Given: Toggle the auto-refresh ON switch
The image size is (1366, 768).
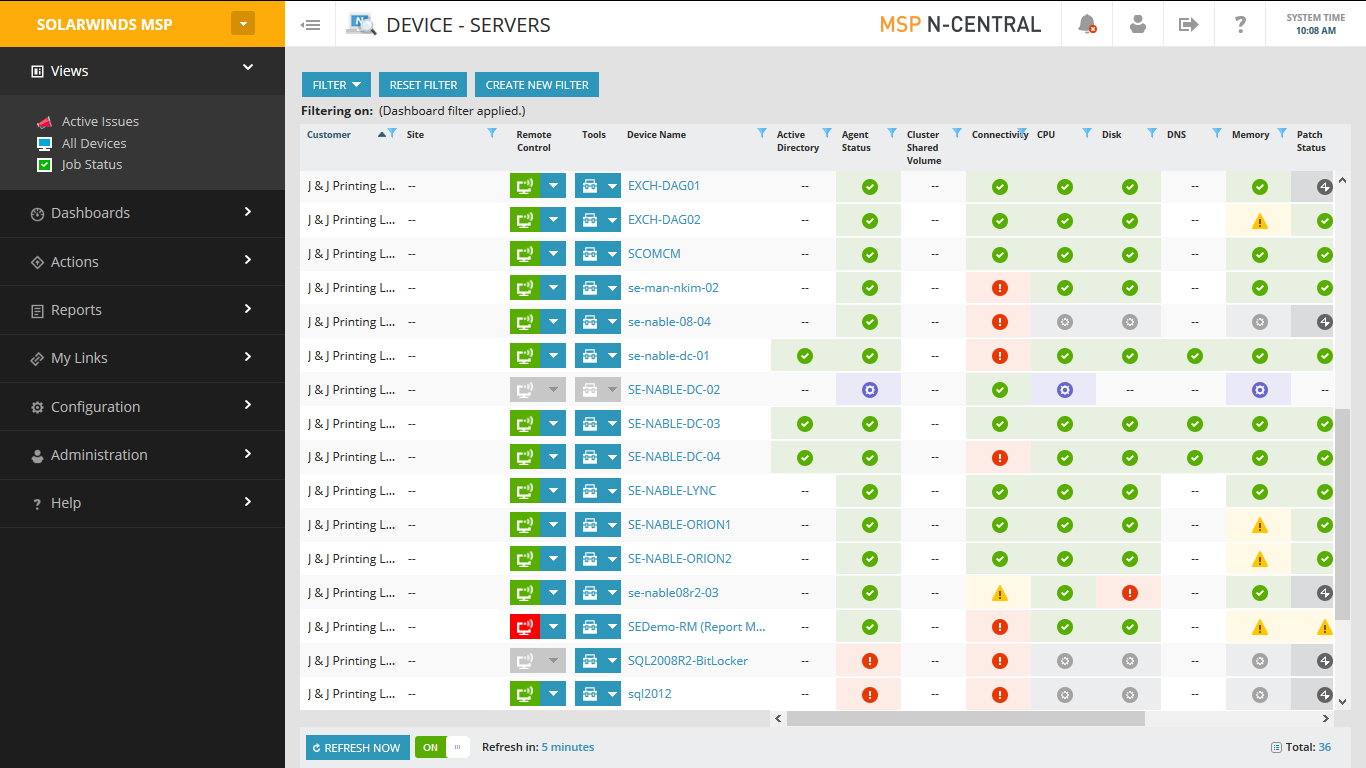Looking at the screenshot, I should coord(430,747).
